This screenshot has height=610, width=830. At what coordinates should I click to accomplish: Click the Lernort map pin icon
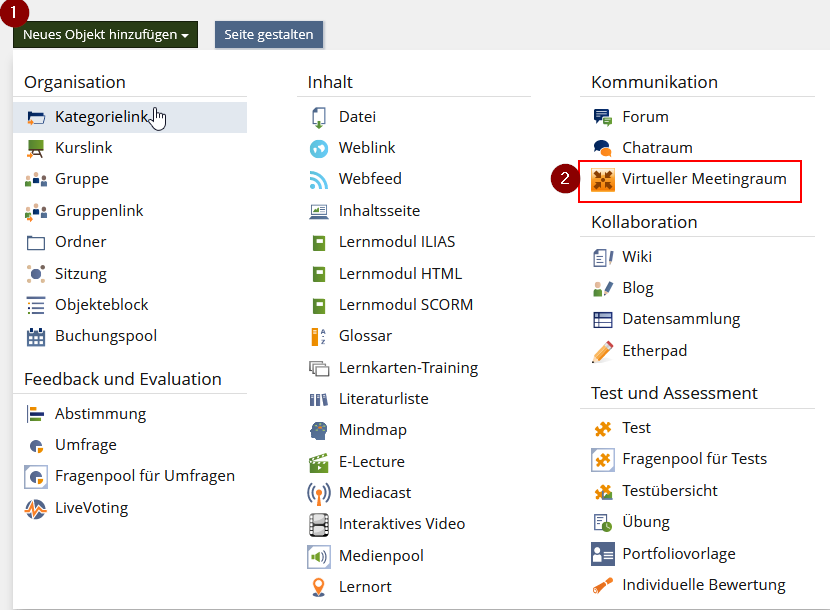pyautogui.click(x=319, y=587)
